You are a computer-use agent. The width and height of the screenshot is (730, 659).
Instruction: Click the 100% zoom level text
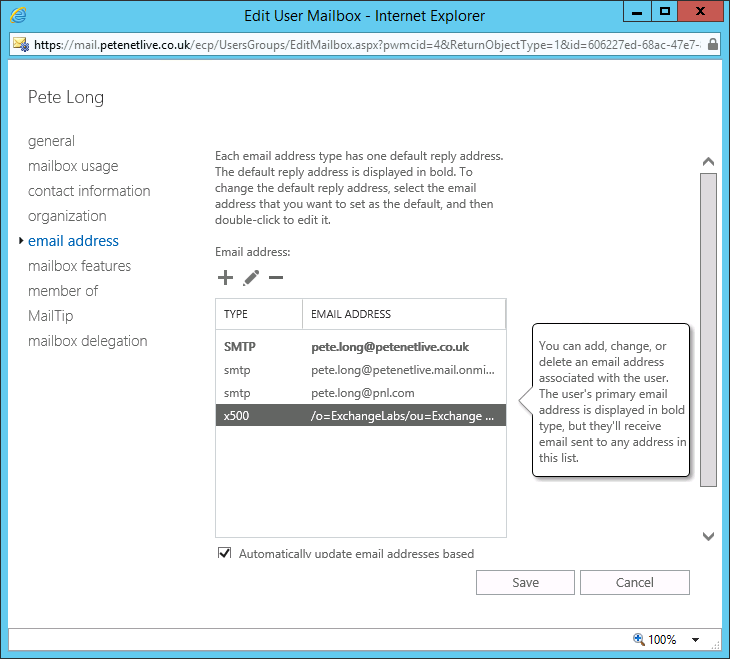662,639
